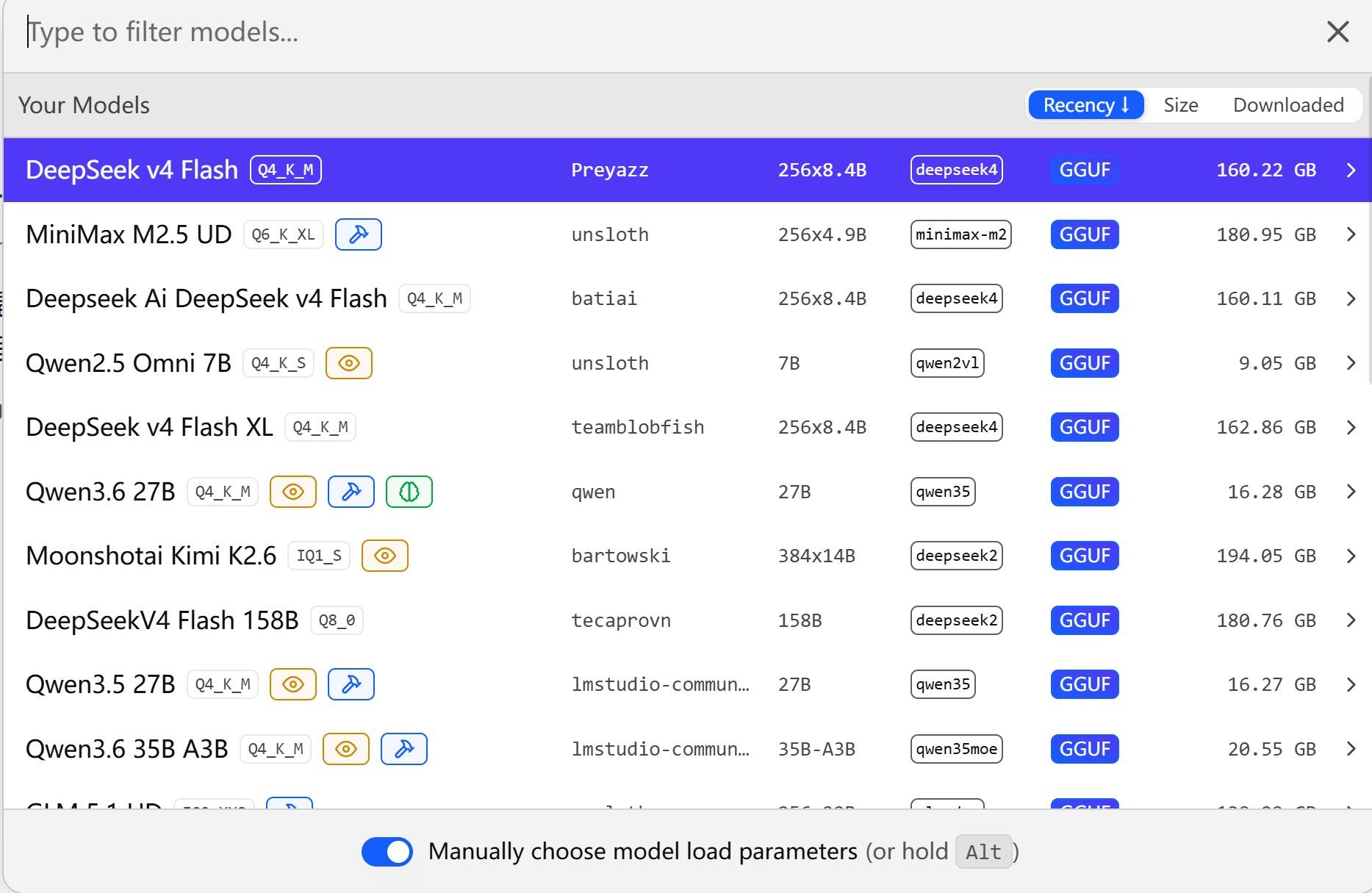Viewport: 1372px width, 893px height.
Task: Click the tool-use hammer icon on Qwen3.6 35B A3B
Action: click(404, 749)
